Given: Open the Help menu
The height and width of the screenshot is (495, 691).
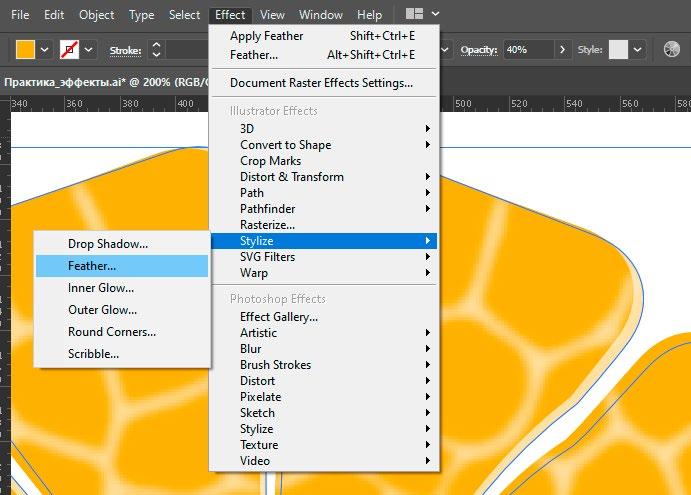Looking at the screenshot, I should 369,15.
